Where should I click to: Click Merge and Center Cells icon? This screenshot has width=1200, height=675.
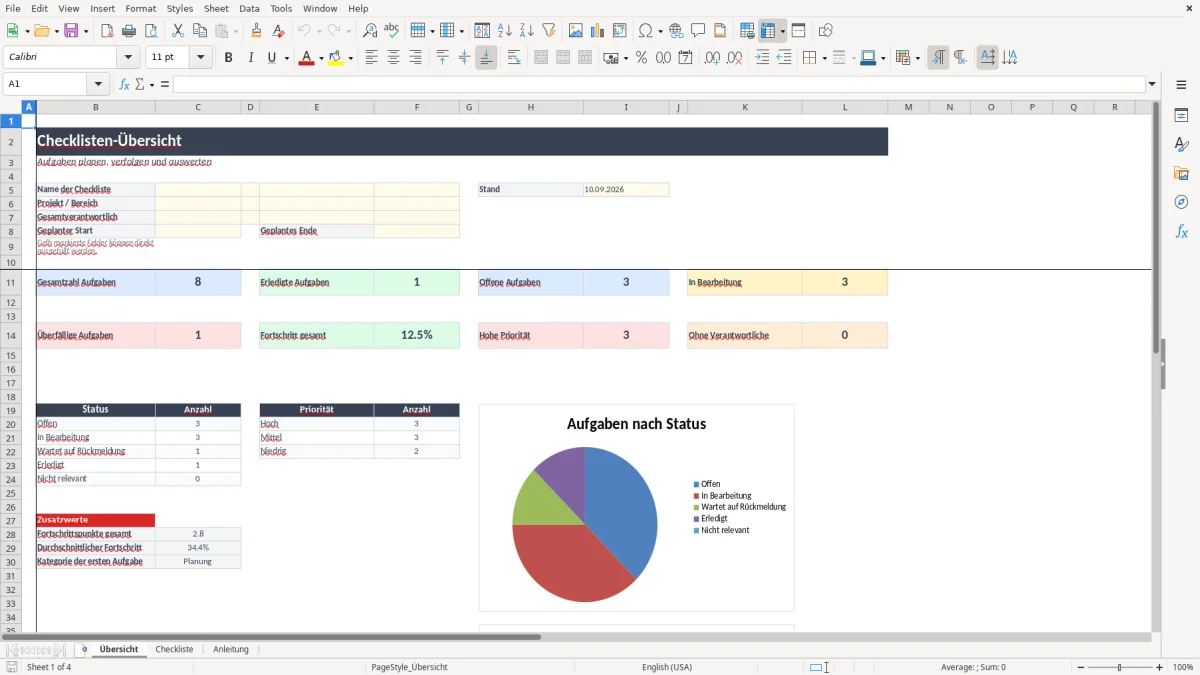click(541, 58)
